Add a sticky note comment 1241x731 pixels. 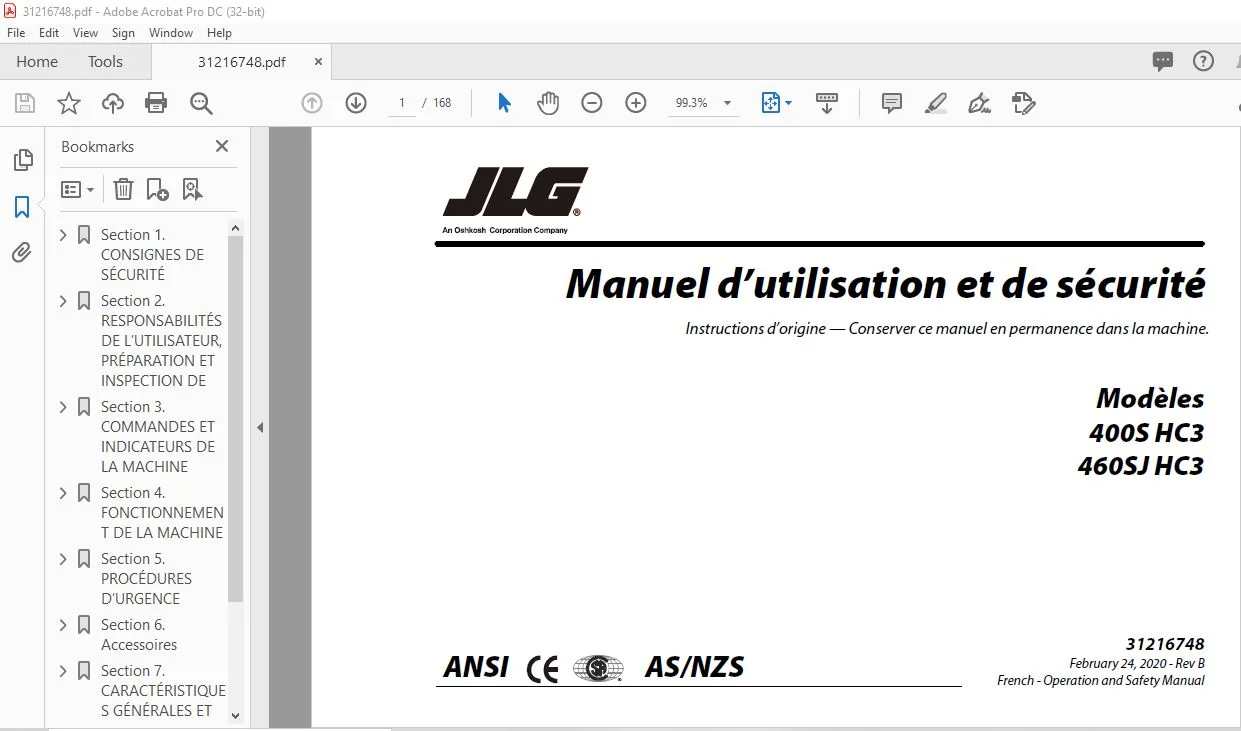pos(892,103)
